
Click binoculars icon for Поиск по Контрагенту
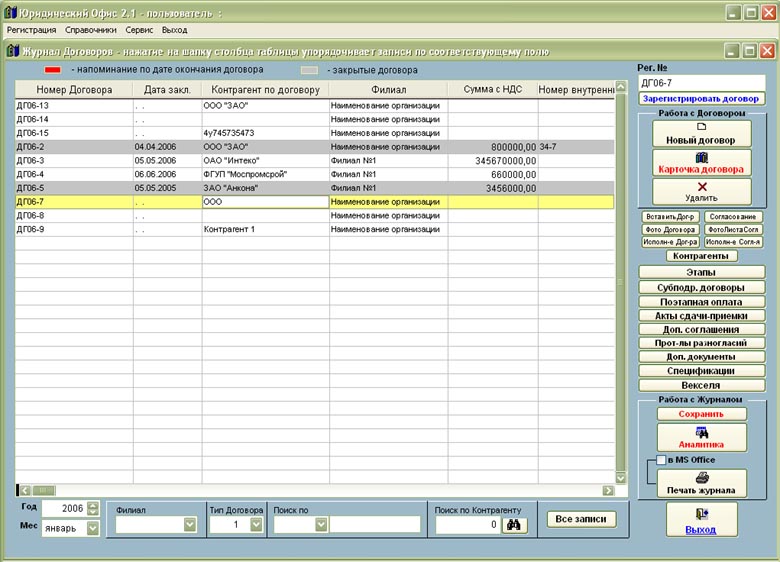(514, 524)
